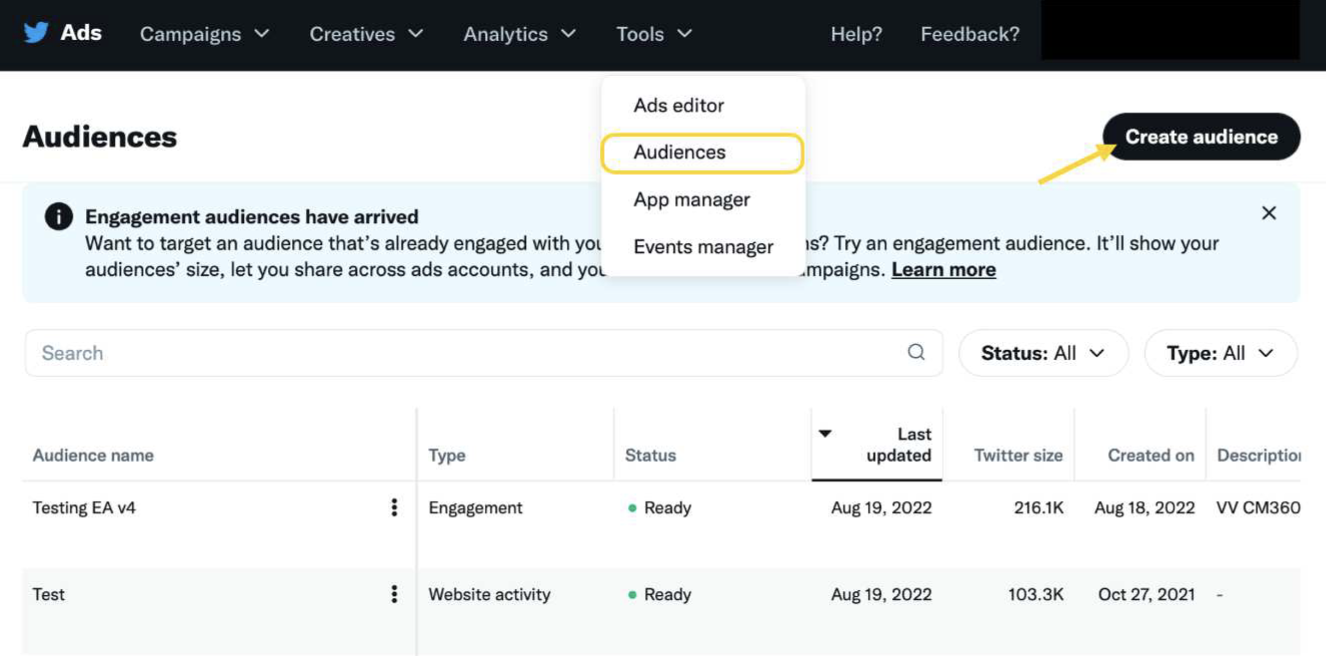The image size is (1326, 656).
Task: Collapse the Tools menu
Action: pyautogui.click(x=654, y=34)
